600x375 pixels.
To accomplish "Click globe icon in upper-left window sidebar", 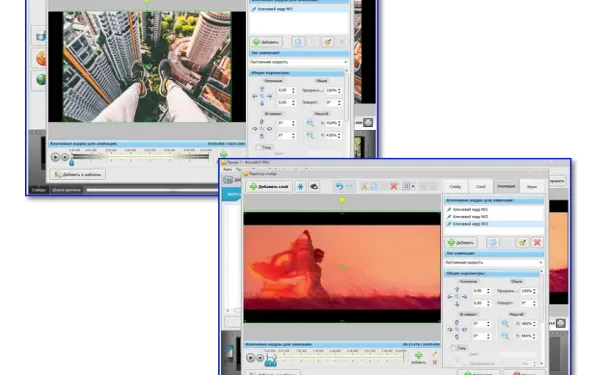I will 41,80.
